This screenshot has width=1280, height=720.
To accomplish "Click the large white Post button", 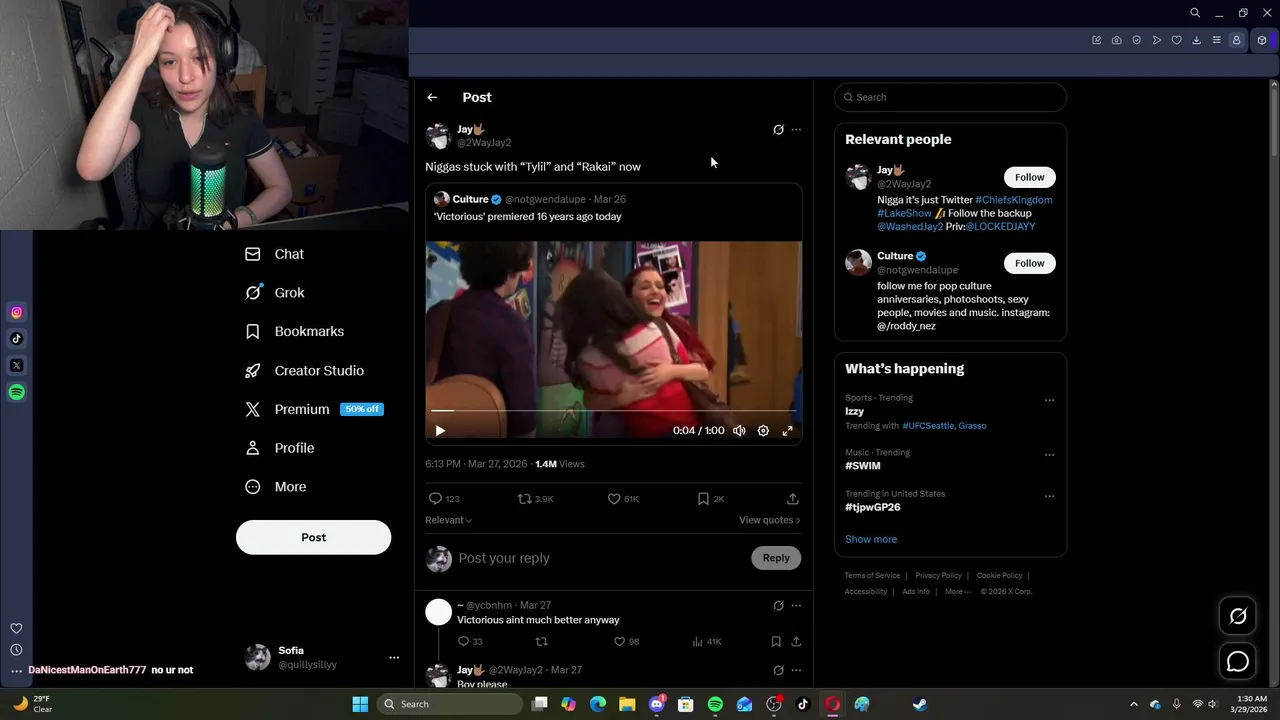I will [313, 537].
